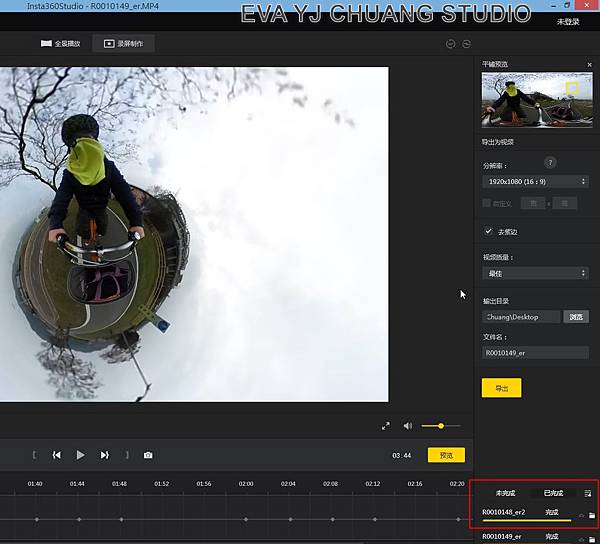Click the yellow 预览 preview button
This screenshot has width=600, height=544.
click(446, 455)
